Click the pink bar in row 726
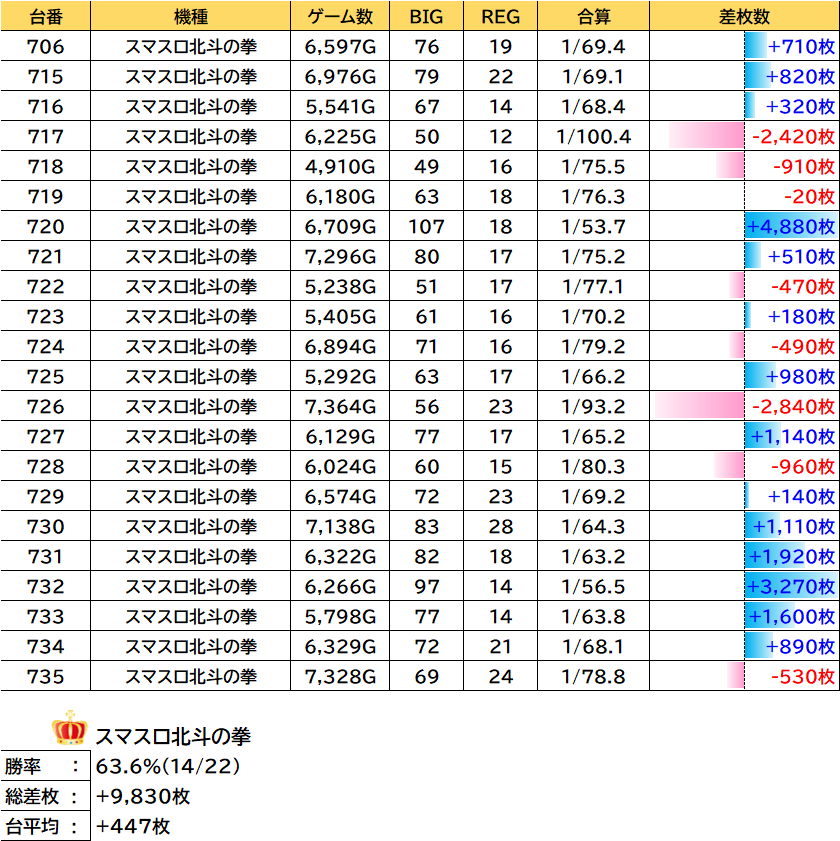 pyautogui.click(x=699, y=405)
